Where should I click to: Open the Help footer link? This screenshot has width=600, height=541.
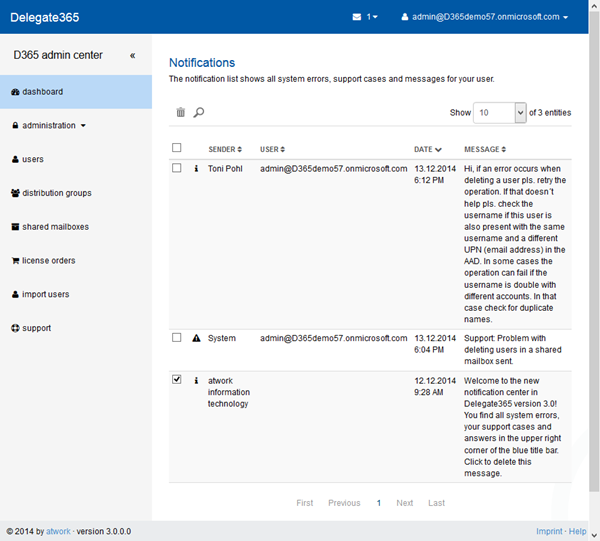pos(577,531)
